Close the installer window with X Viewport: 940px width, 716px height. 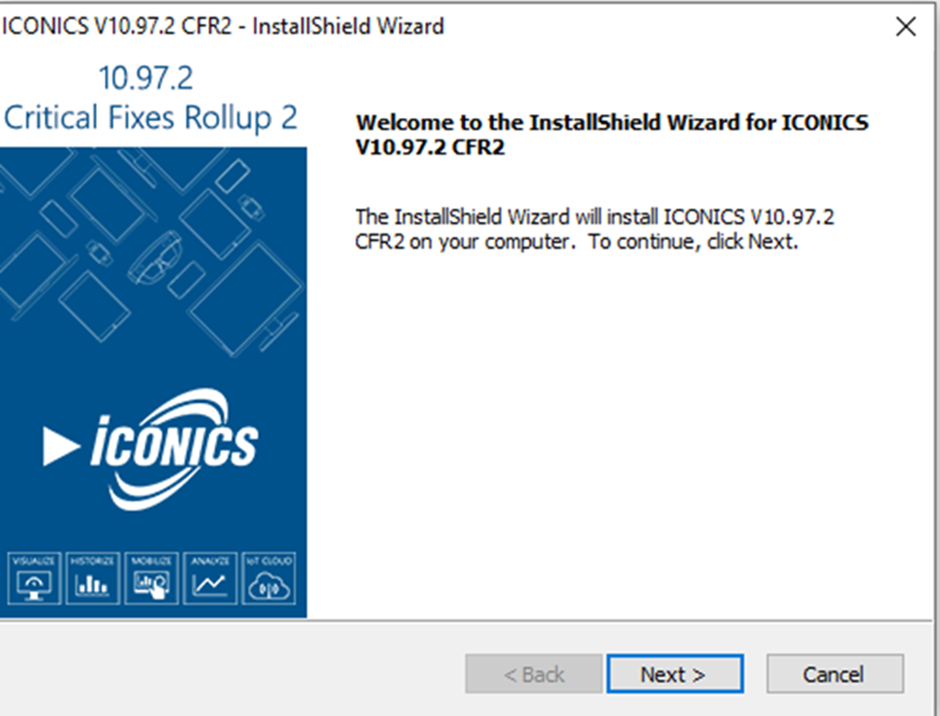pos(905,26)
